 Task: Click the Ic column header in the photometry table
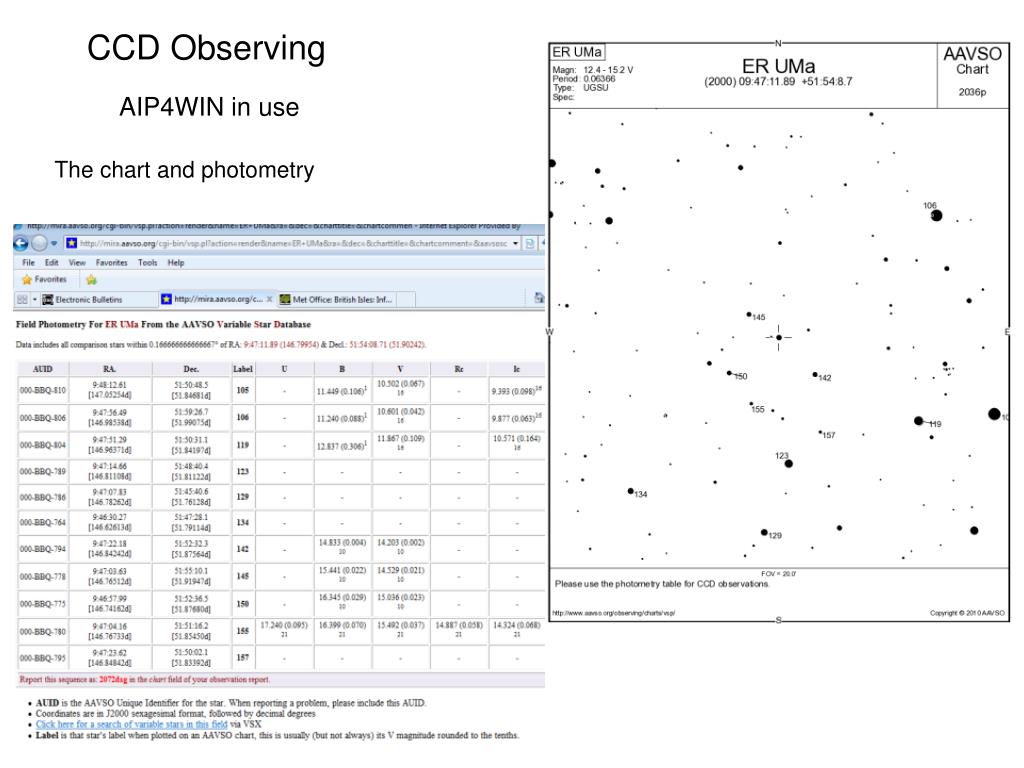point(517,369)
